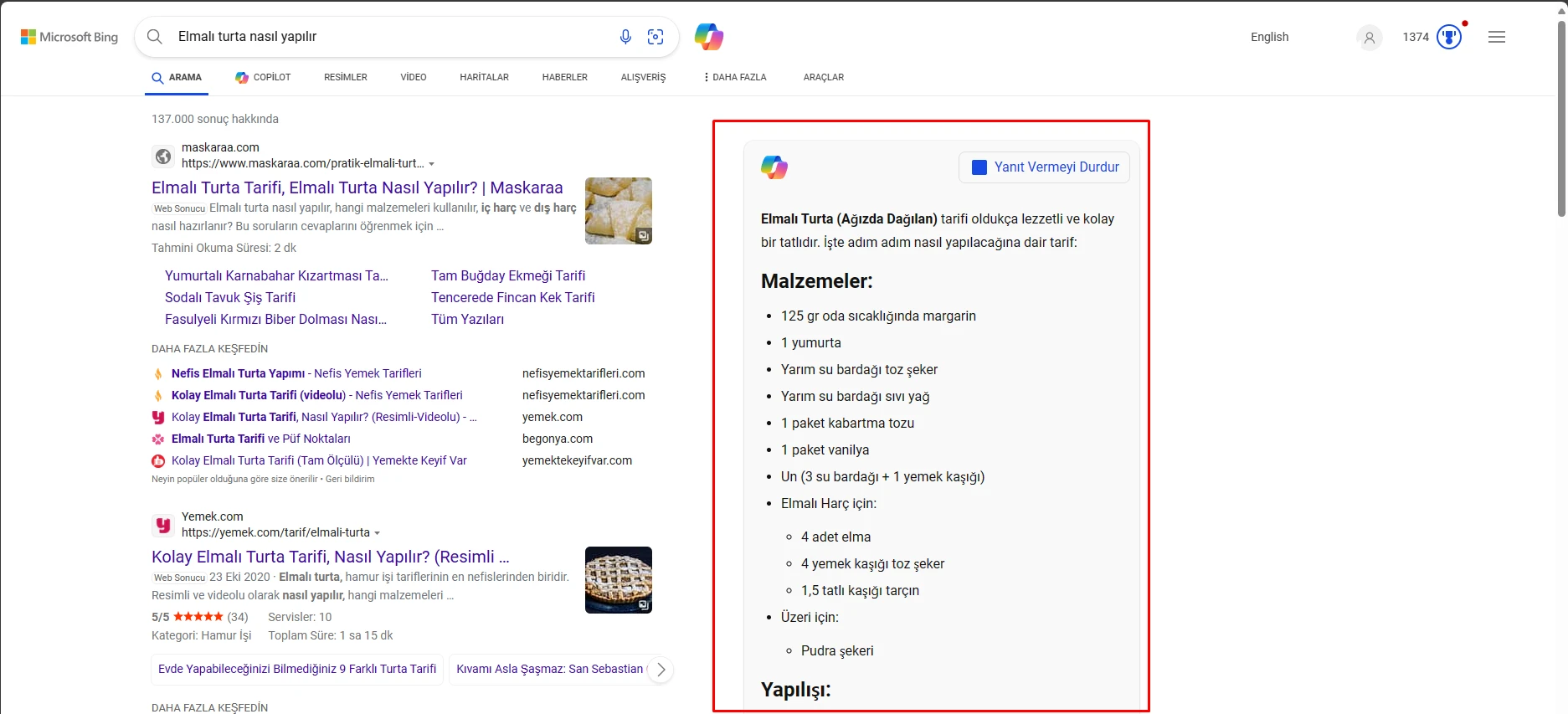Viewport: 1568px width, 714px height.
Task: Switch to the Copilot tab
Action: click(x=263, y=77)
